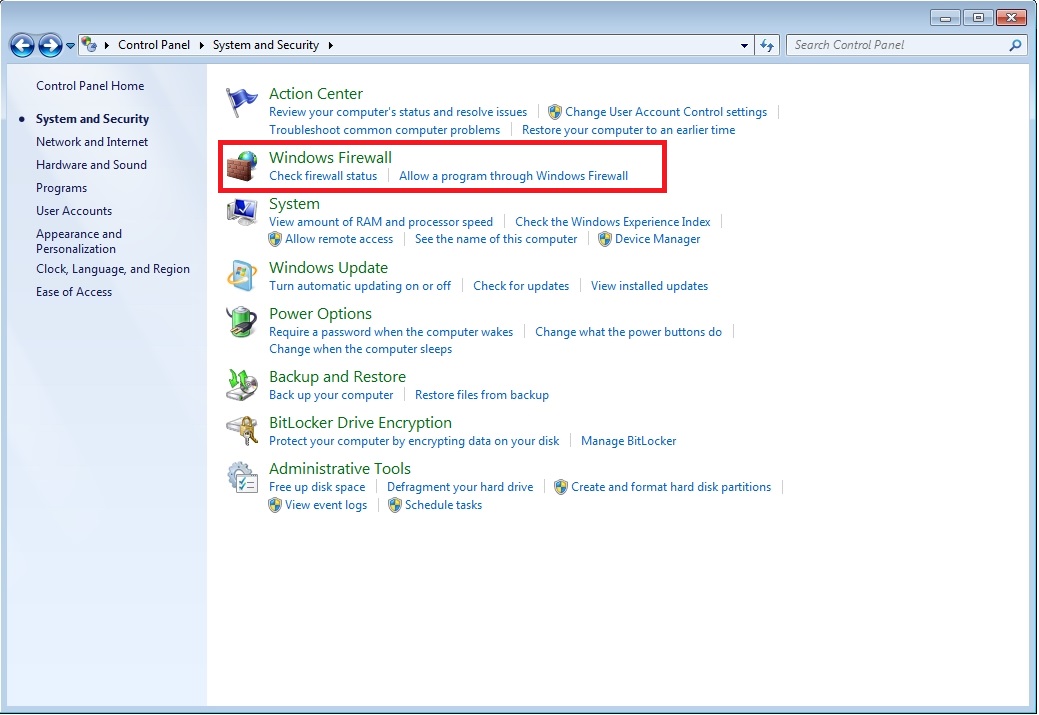The image size is (1039, 715).
Task: Click inside the Search Control Panel box
Action: pos(890,45)
